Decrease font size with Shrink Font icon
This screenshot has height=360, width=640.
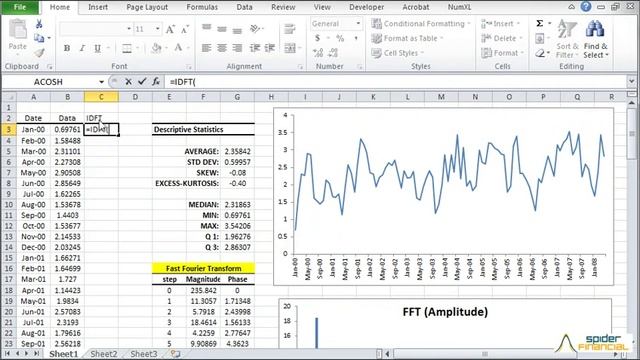185,29
